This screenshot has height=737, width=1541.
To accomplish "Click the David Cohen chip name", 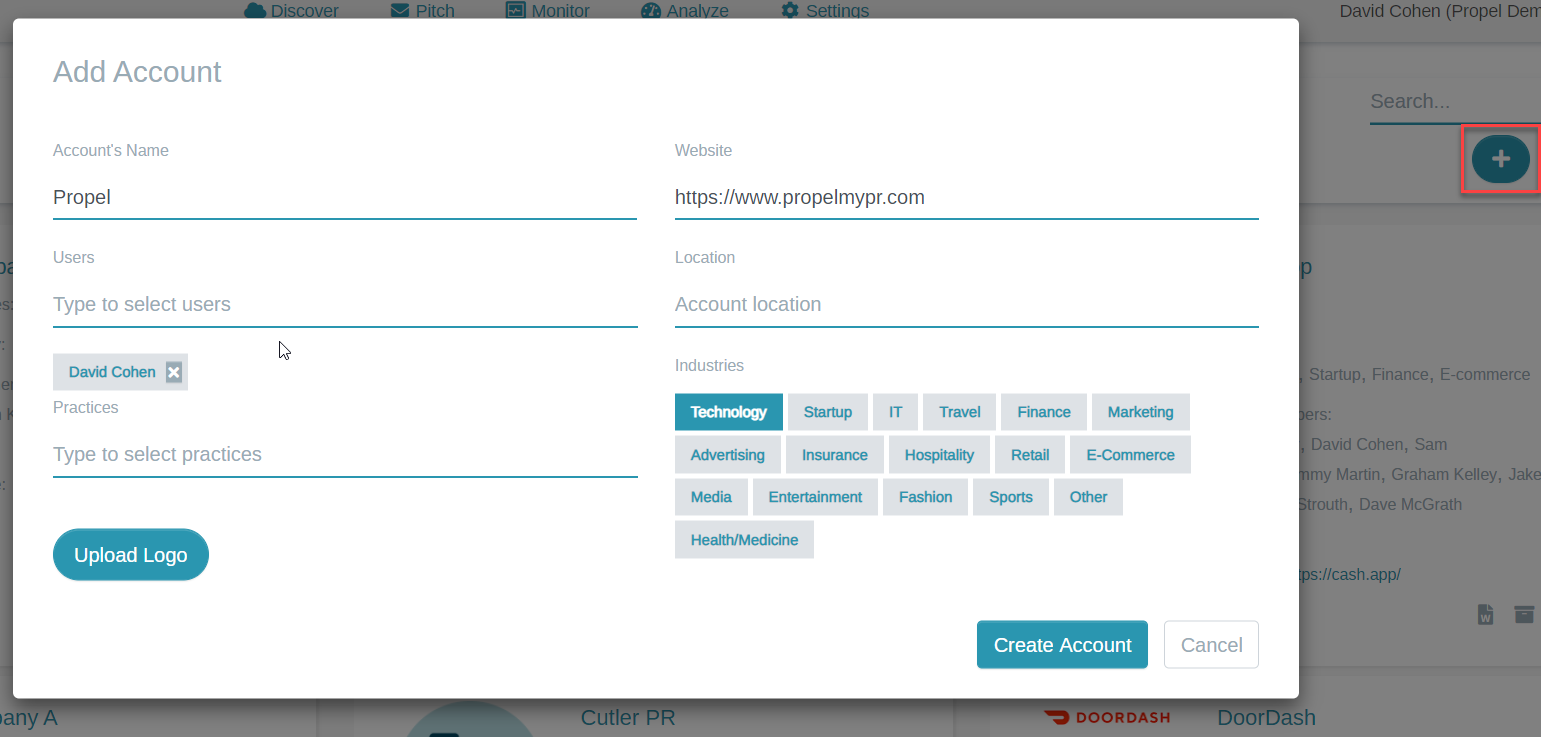I will point(112,372).
